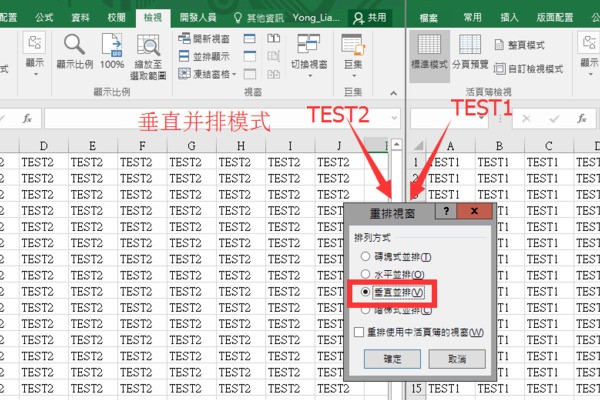The height and width of the screenshot is (400, 600).
Task: Open the 巨集 macros dropdown
Action: (351, 65)
